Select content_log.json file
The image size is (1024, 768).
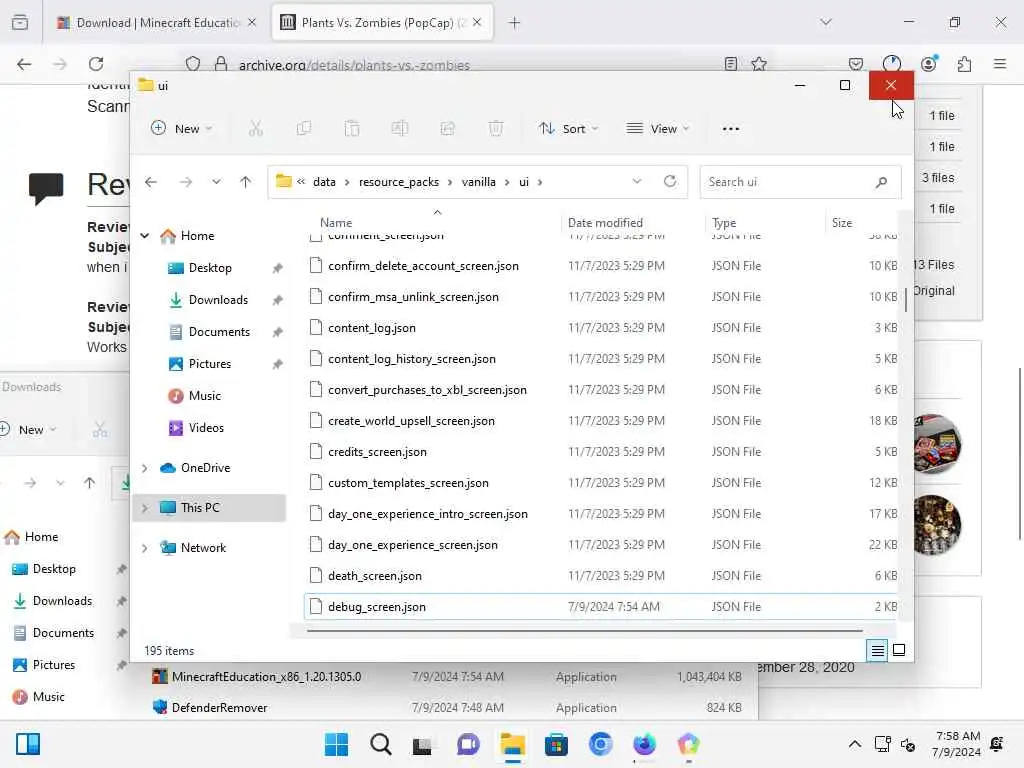[601, 328]
